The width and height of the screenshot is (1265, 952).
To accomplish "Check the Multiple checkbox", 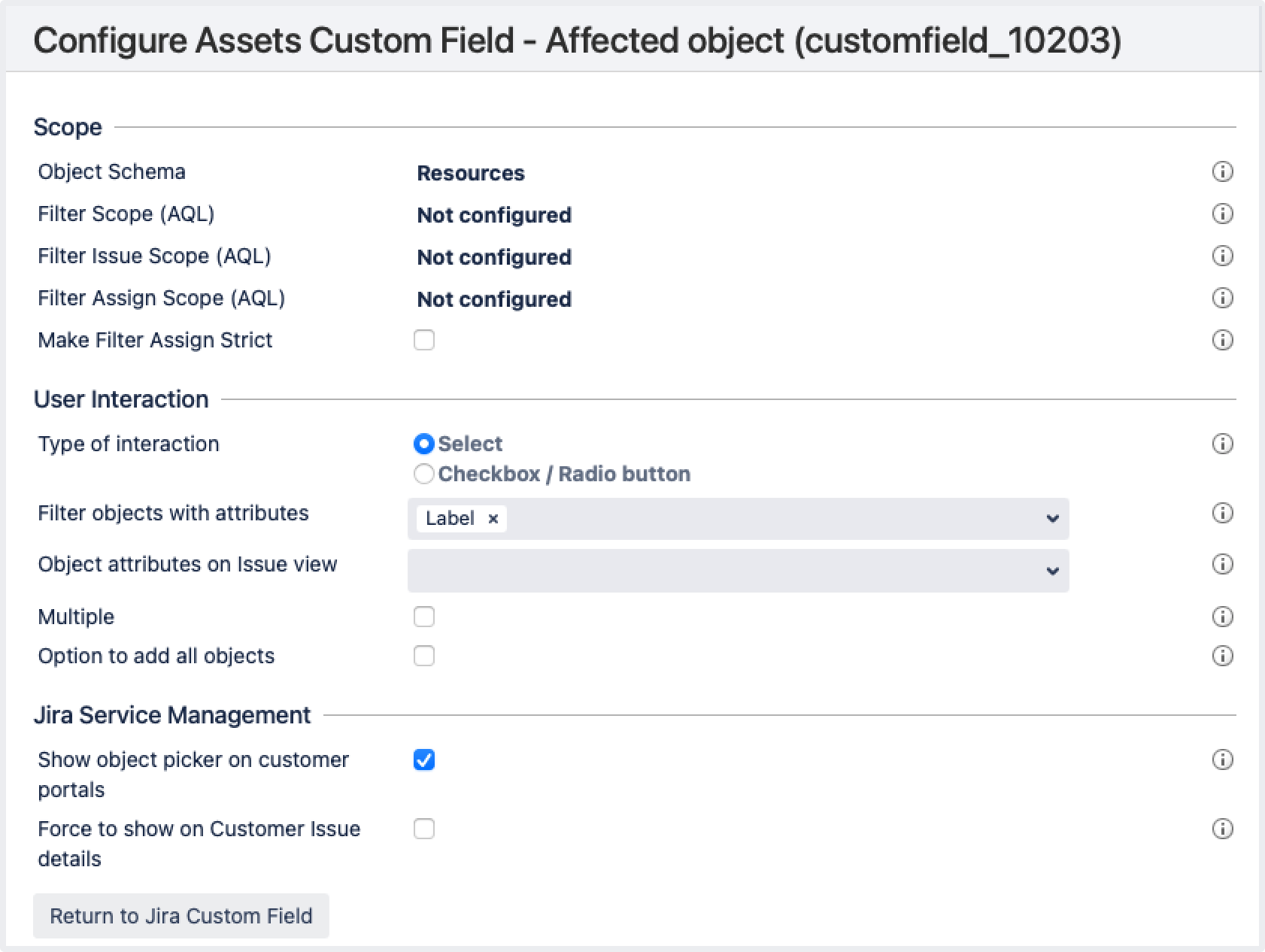I will [x=425, y=617].
